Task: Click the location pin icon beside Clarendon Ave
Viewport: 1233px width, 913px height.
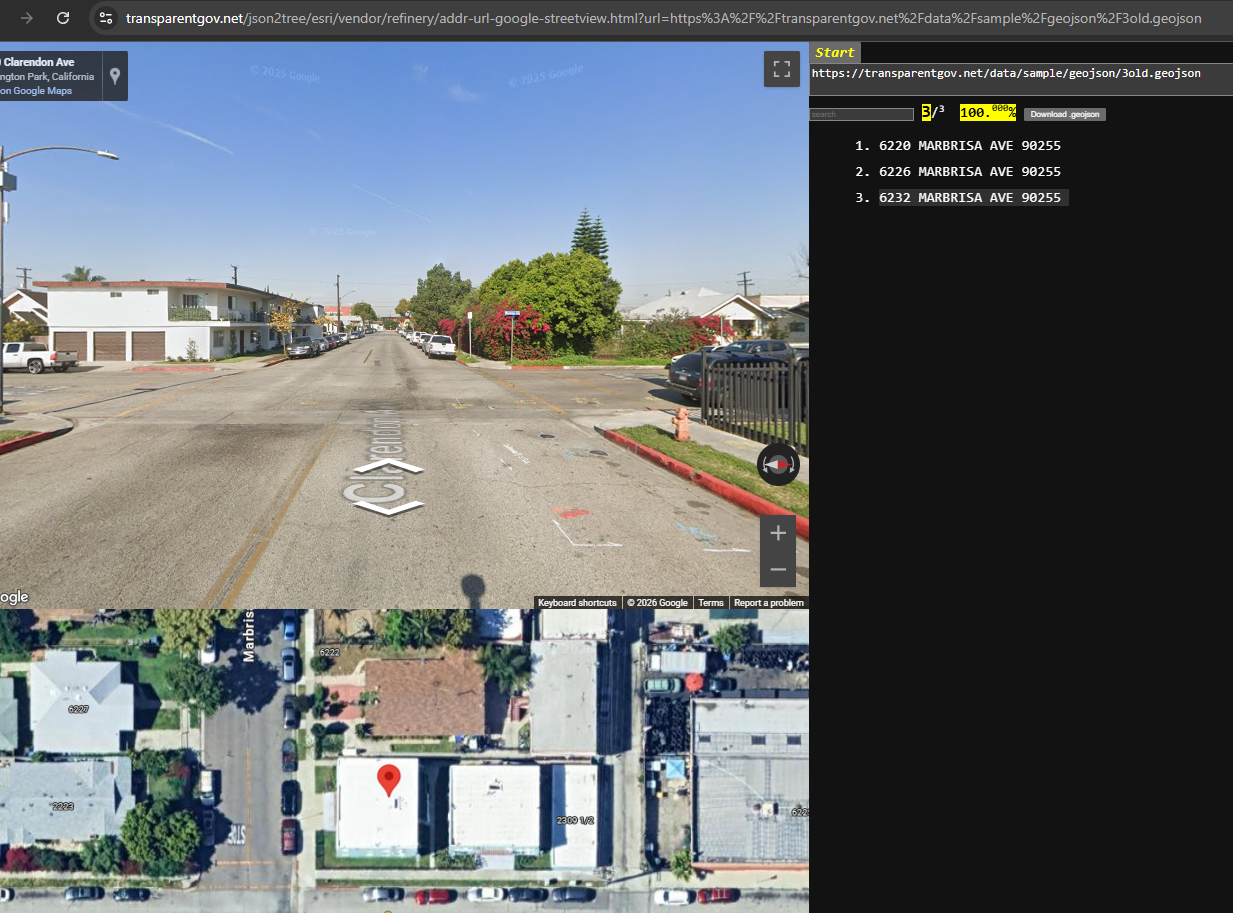Action: point(115,76)
